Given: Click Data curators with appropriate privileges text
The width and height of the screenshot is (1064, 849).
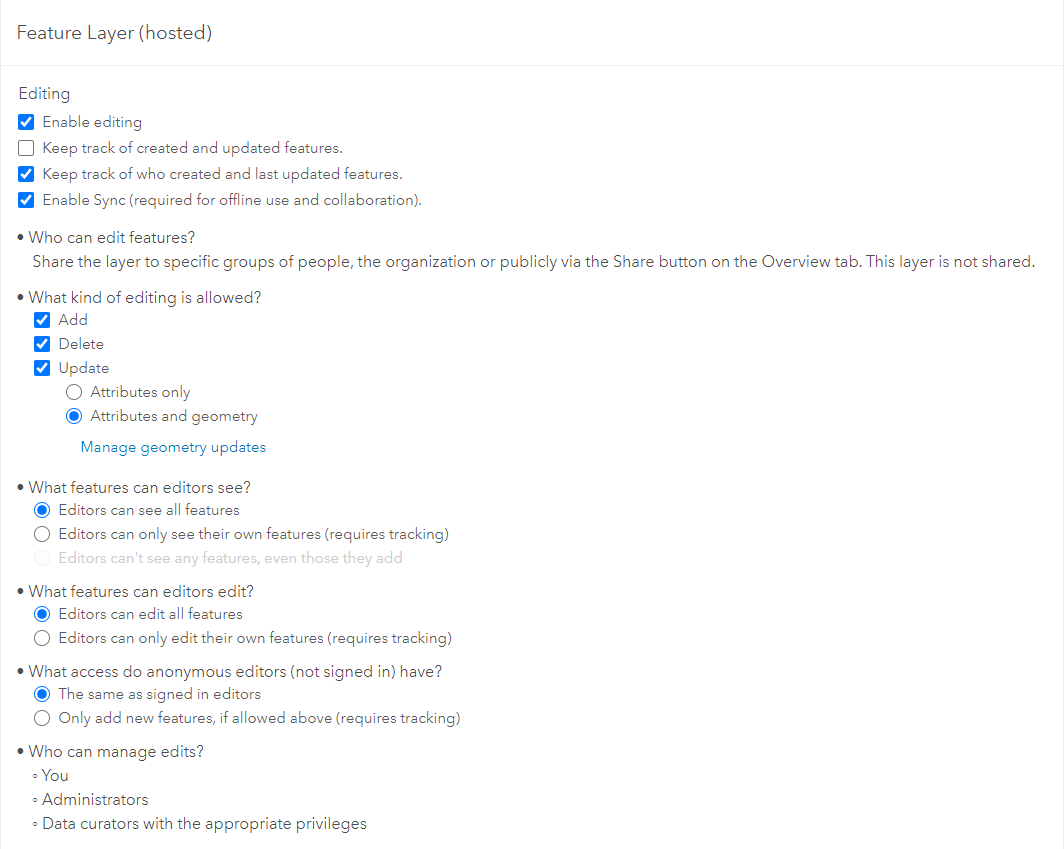Looking at the screenshot, I should 204,824.
